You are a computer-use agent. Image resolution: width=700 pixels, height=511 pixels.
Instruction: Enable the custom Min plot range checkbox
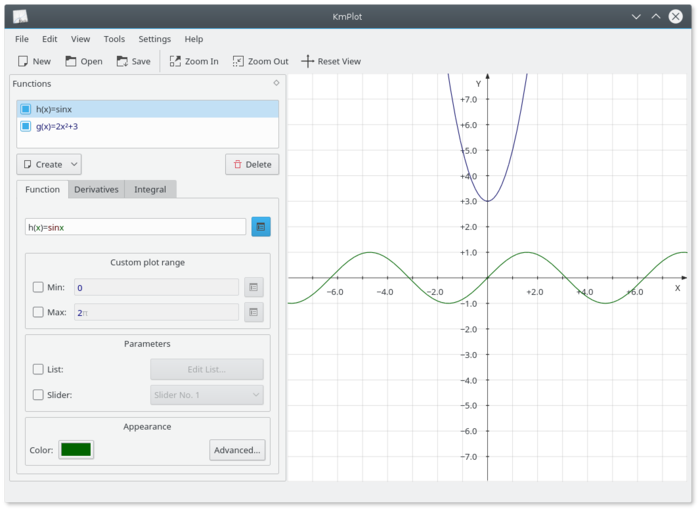click(38, 287)
